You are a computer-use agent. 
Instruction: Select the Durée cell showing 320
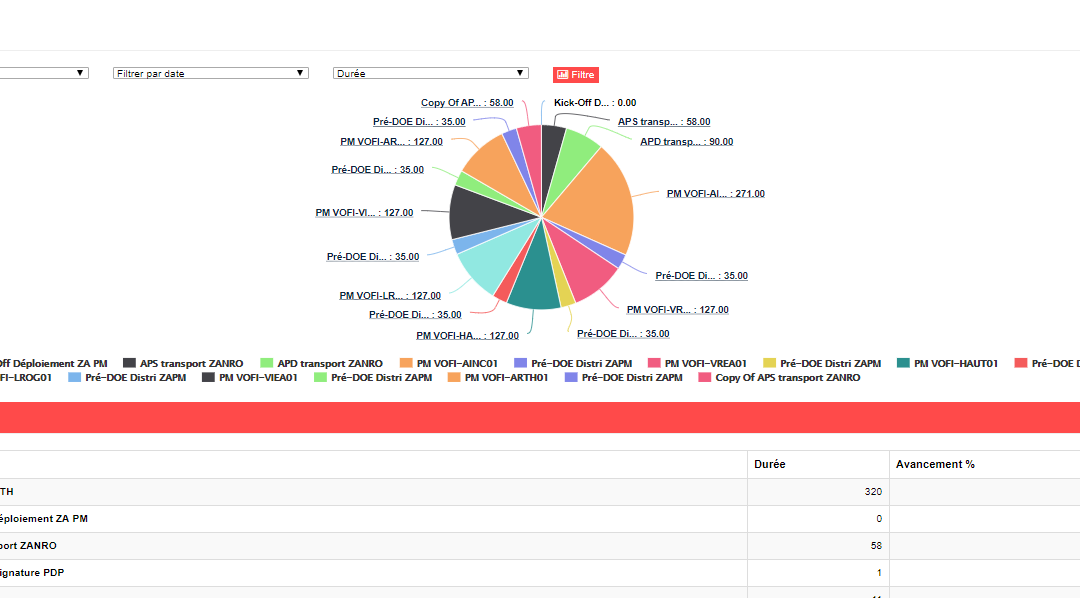click(818, 492)
